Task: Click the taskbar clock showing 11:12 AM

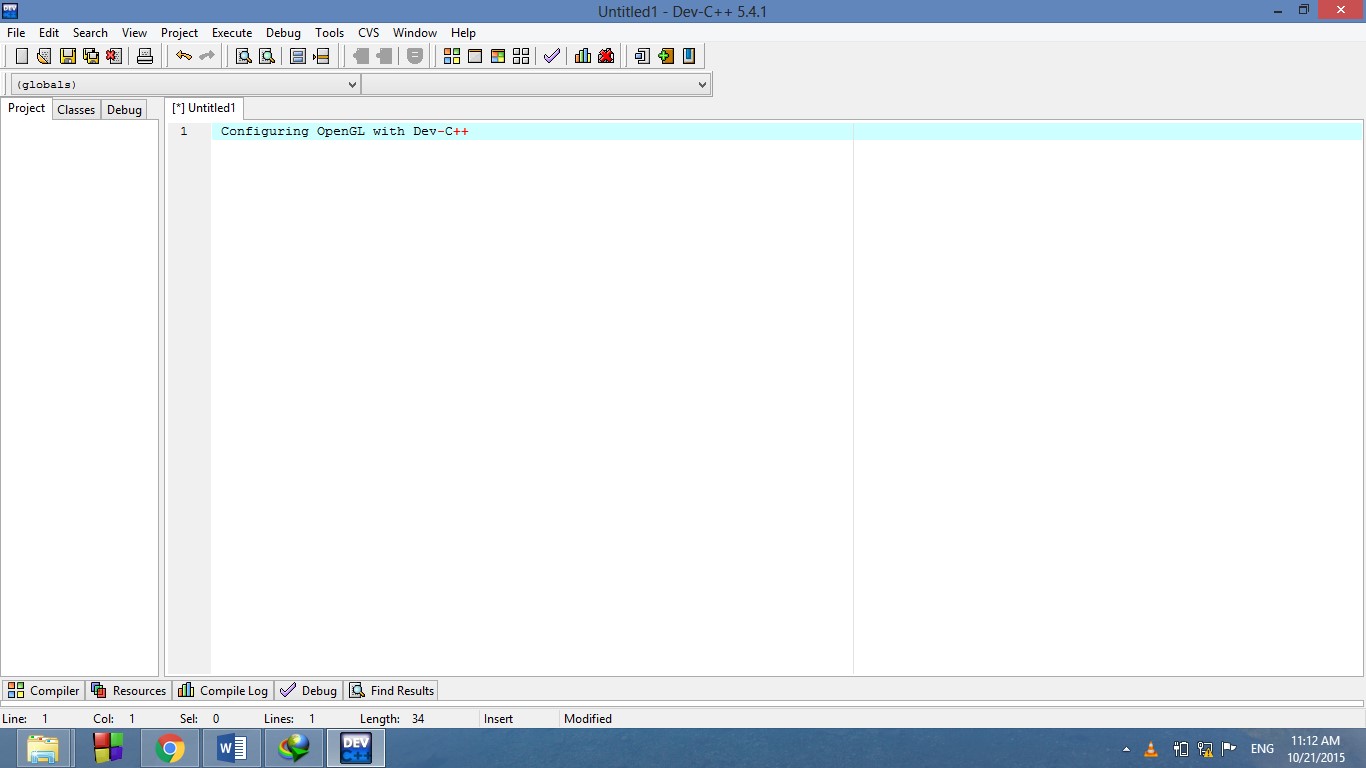Action: point(1315,749)
